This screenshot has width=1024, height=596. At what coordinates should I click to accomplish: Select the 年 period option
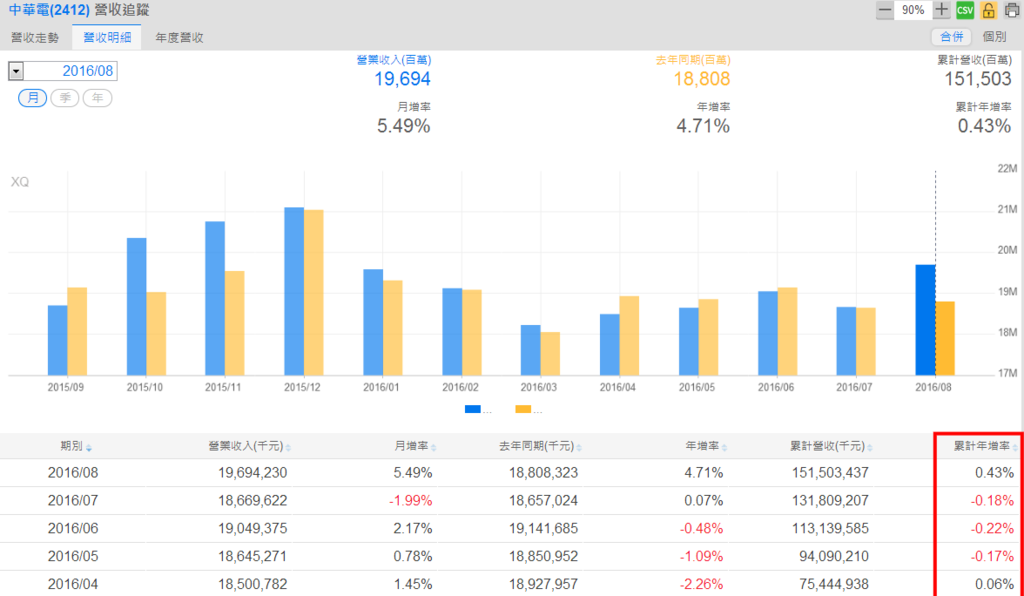(x=97, y=98)
